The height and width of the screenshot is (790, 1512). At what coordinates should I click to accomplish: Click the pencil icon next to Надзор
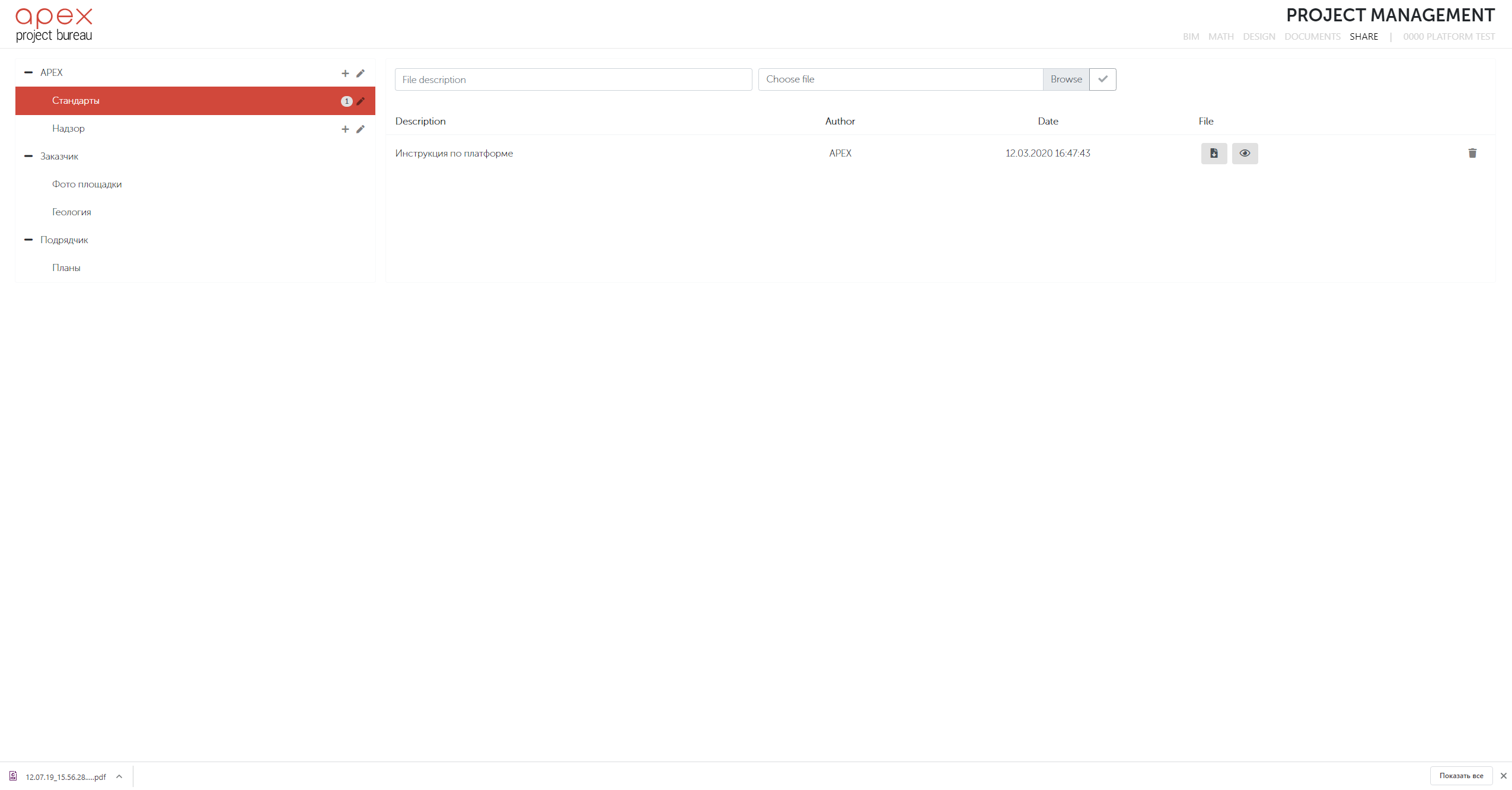(x=361, y=129)
